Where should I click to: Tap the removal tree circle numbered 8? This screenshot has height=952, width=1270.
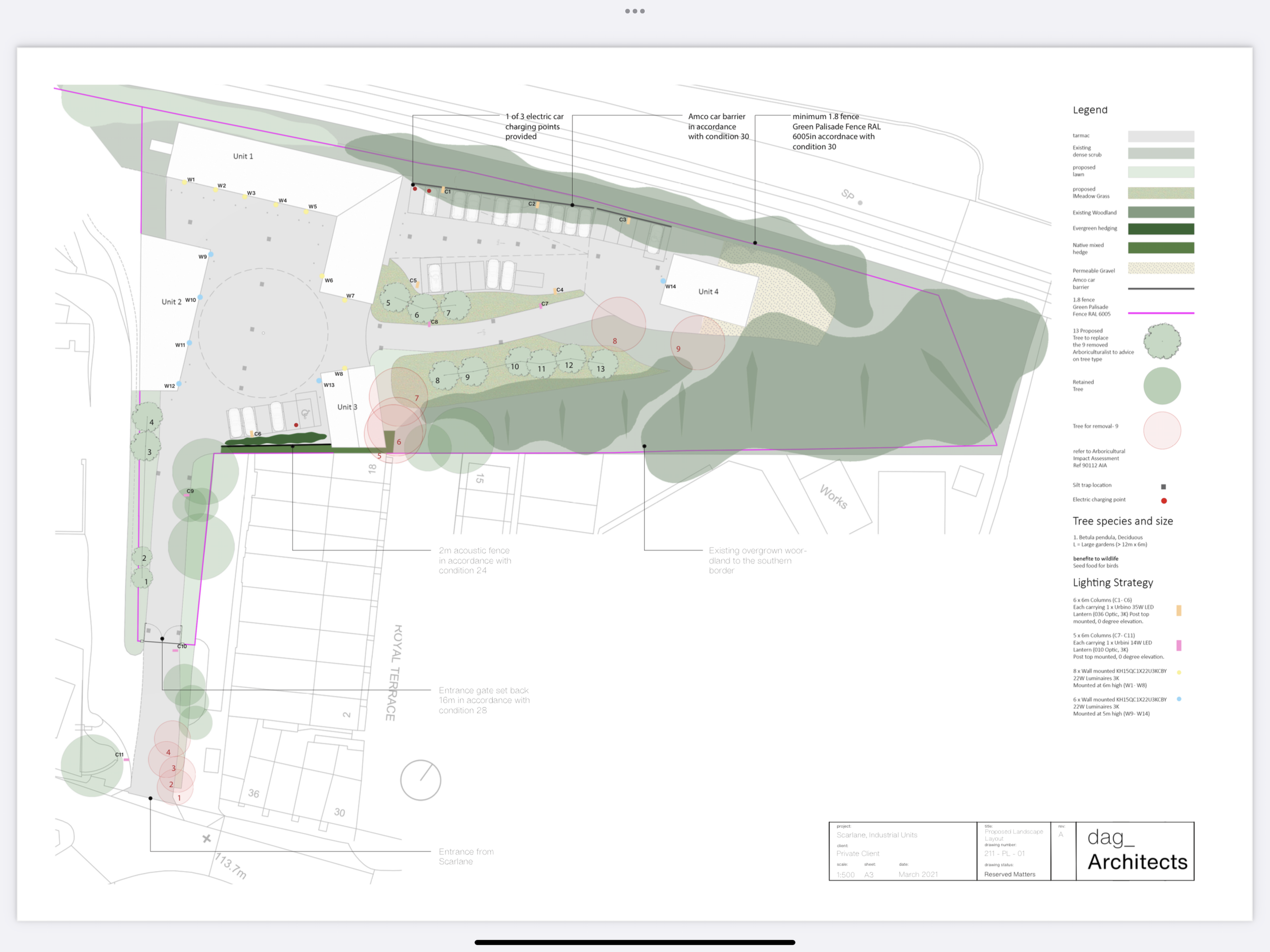coord(618,325)
